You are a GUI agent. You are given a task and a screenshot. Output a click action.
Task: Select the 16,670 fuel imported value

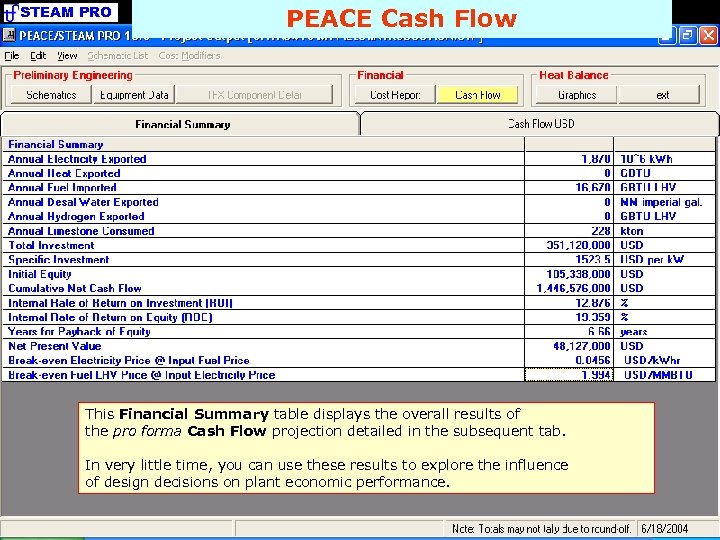(569, 187)
